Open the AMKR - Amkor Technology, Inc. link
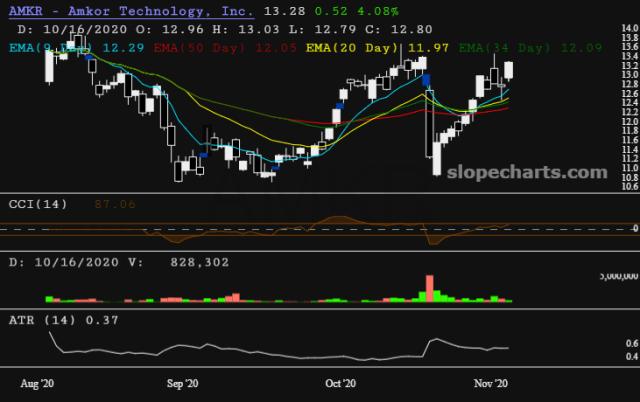 pos(131,11)
